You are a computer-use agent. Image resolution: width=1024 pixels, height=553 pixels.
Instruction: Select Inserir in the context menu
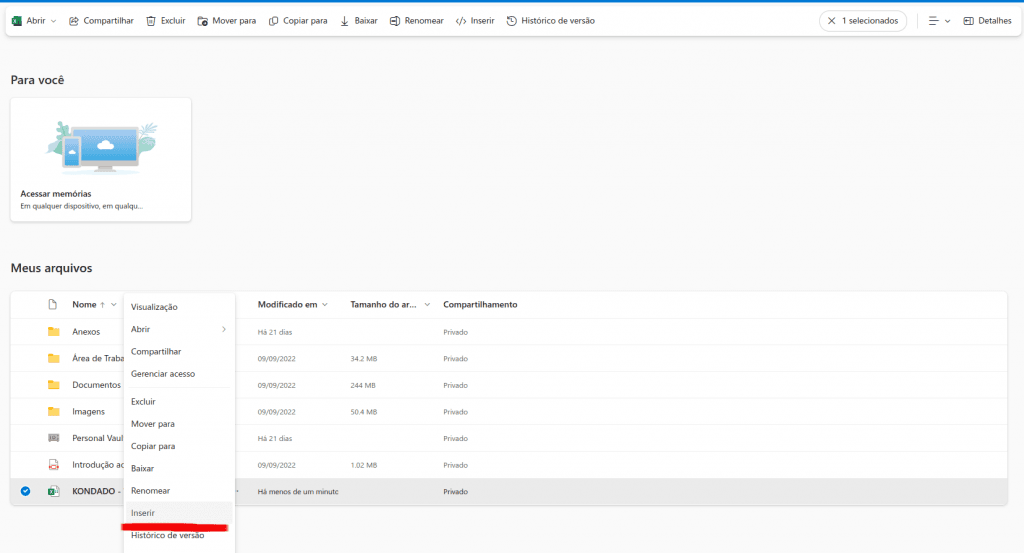[x=143, y=513]
